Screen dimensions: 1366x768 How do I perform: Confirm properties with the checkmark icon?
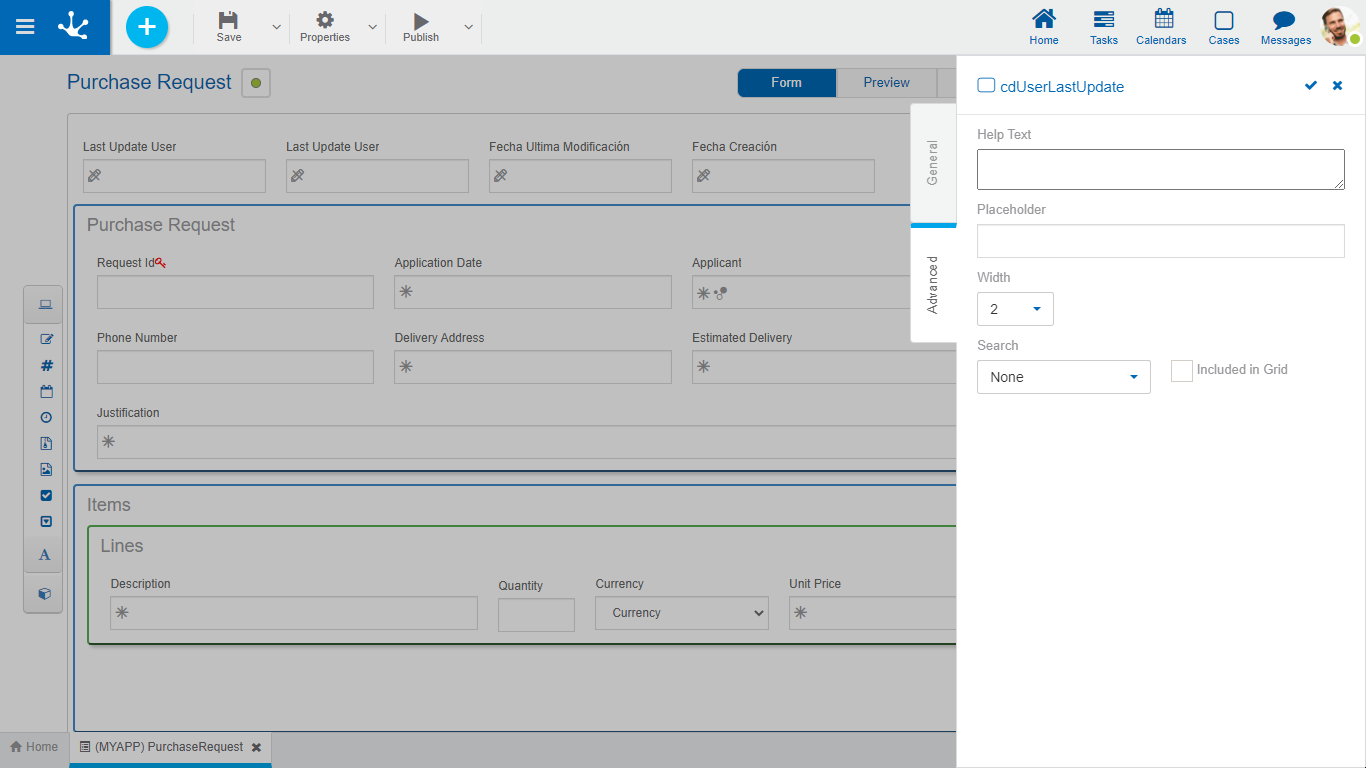coord(1310,86)
